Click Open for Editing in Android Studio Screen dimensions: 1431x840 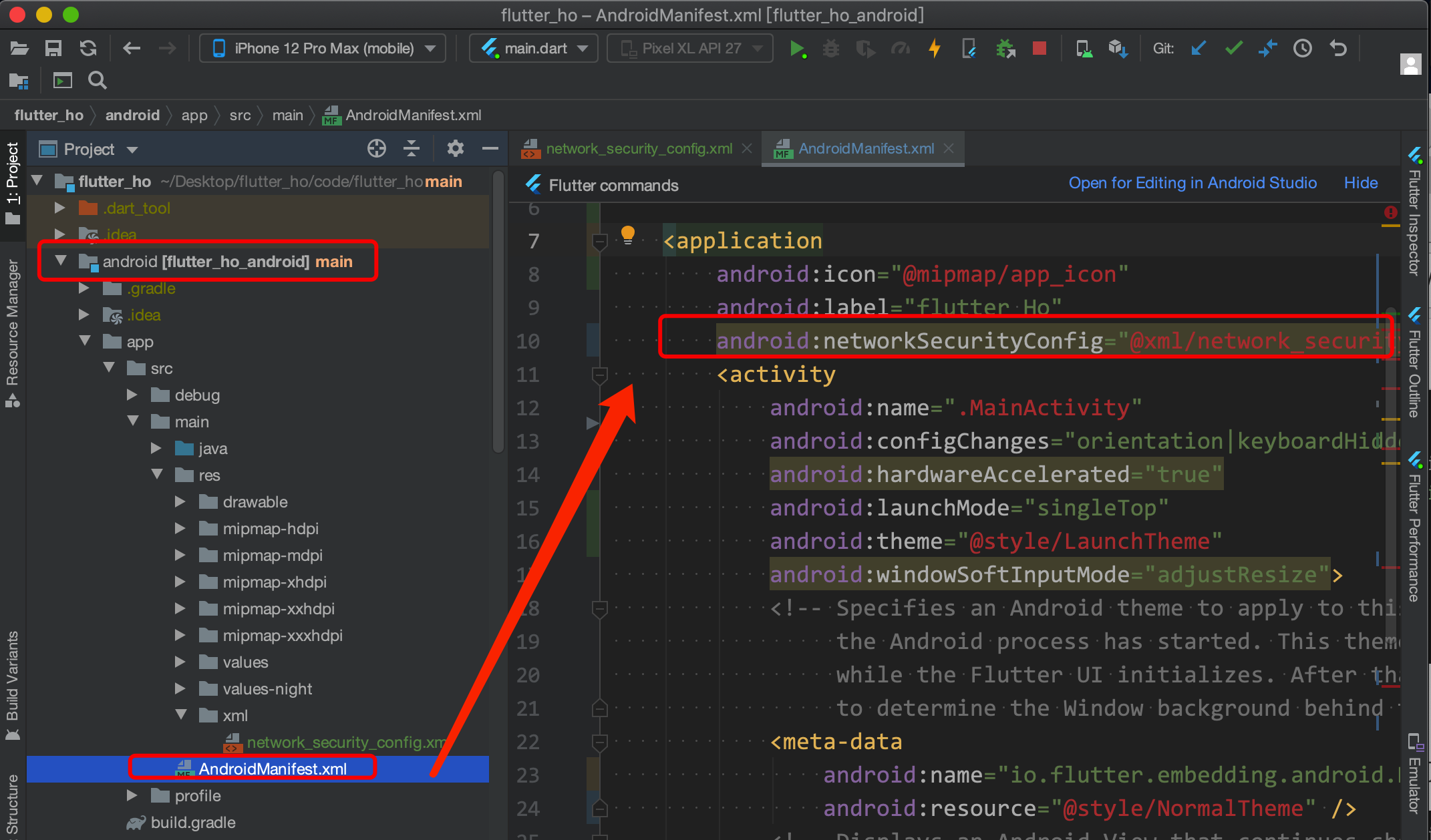[1192, 183]
